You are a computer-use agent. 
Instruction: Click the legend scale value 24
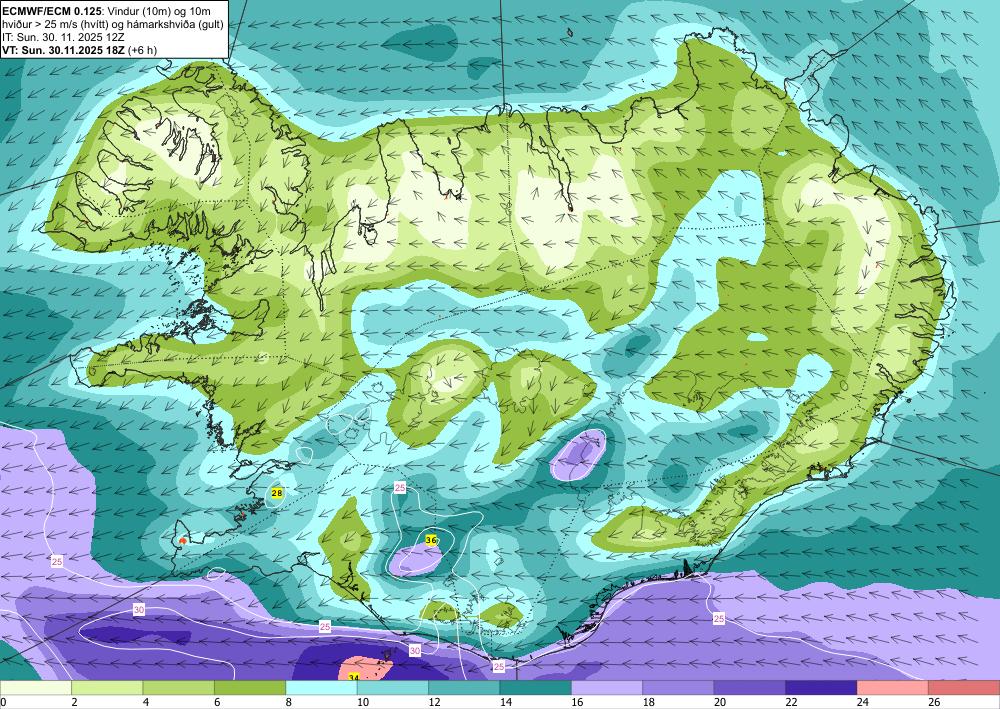(863, 703)
